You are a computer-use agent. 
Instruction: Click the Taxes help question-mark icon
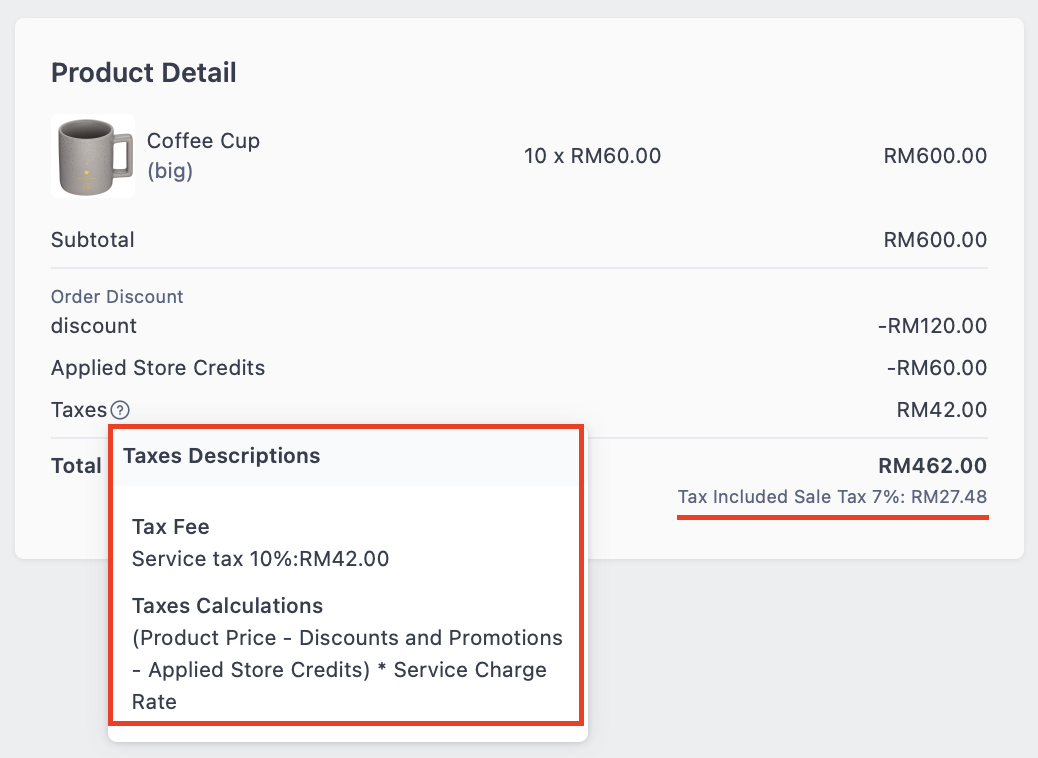click(120, 410)
